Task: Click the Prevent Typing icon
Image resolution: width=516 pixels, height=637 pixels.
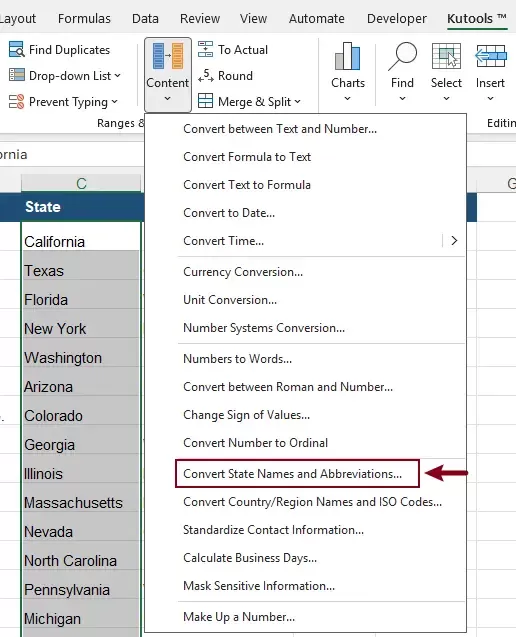Action: 17,102
